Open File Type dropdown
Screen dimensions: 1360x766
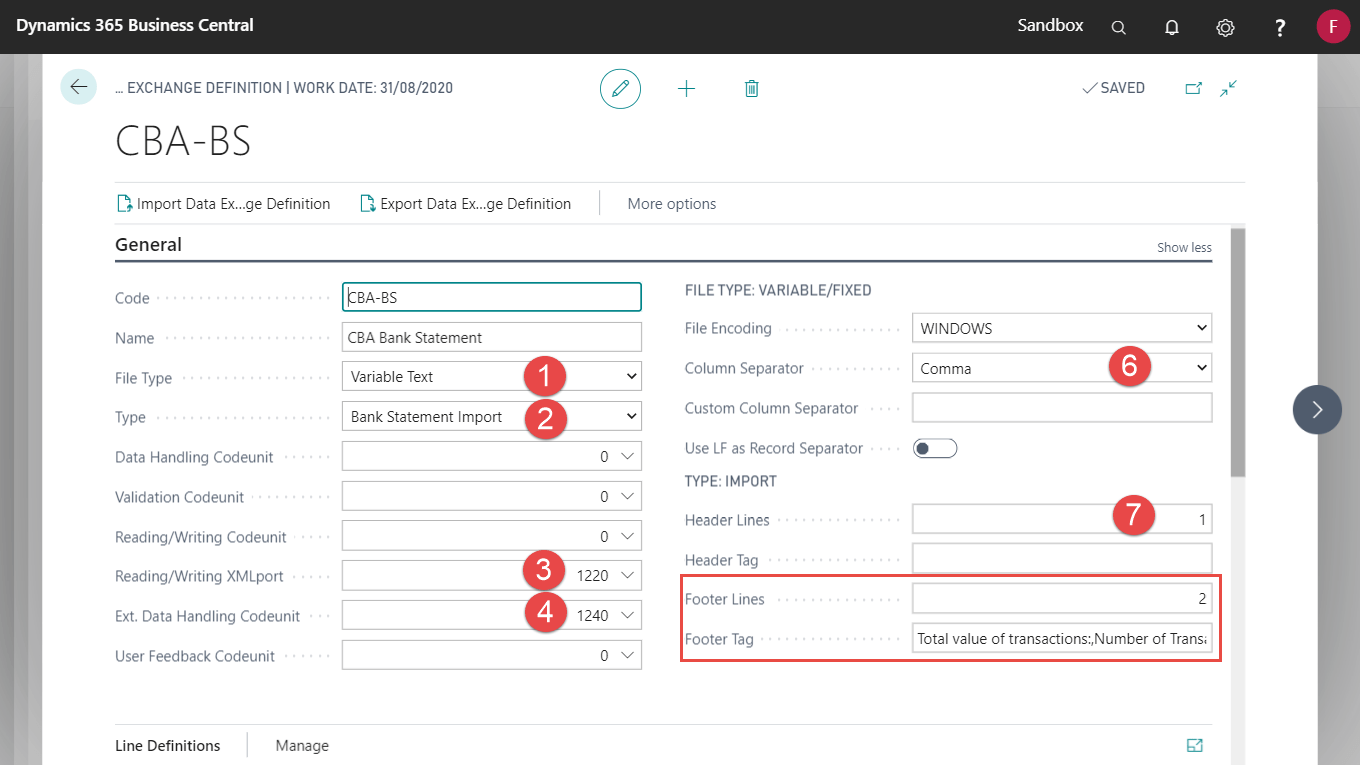[491, 376]
